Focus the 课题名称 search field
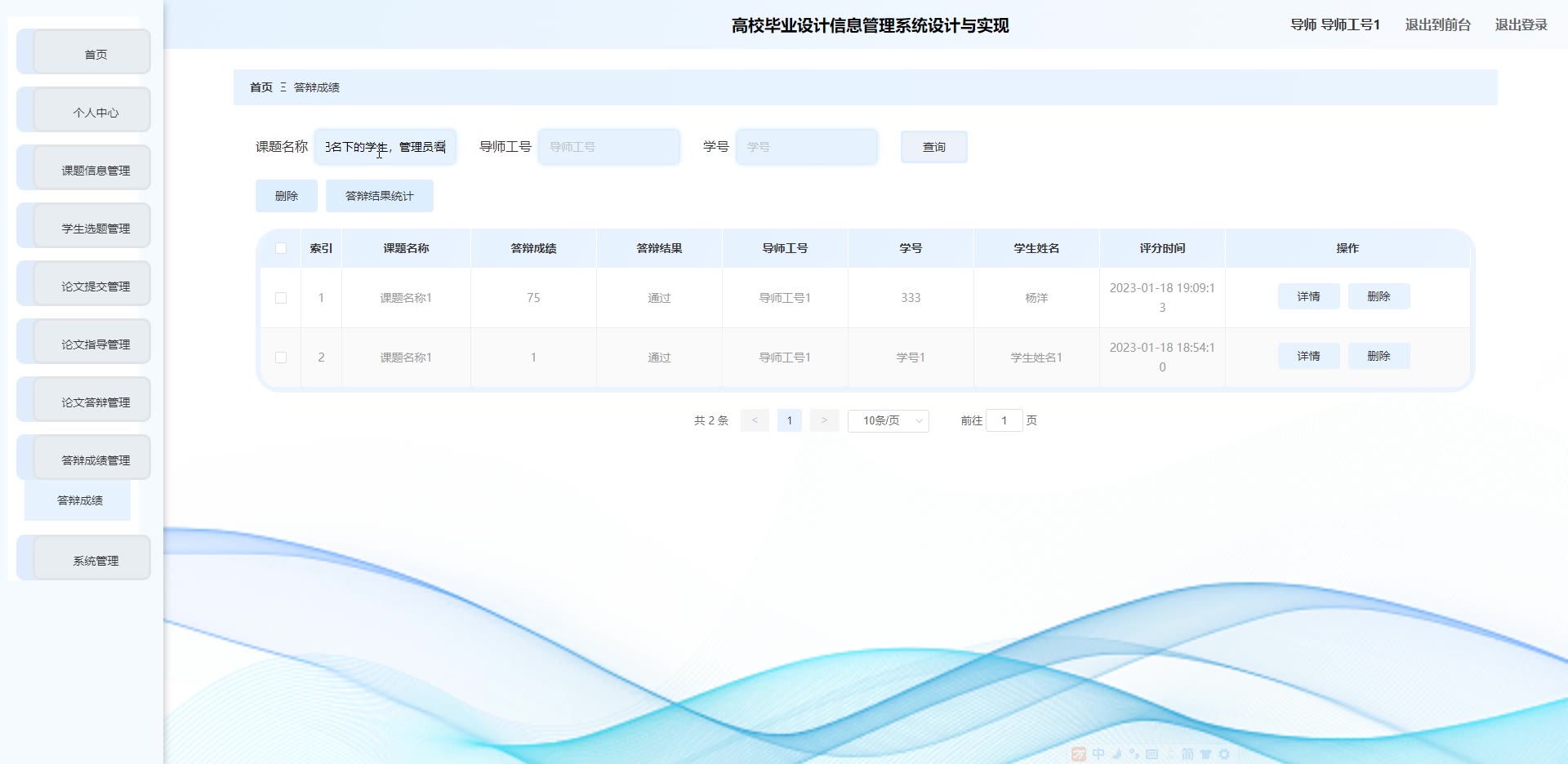Screen dimensions: 1568x764 coord(385,147)
